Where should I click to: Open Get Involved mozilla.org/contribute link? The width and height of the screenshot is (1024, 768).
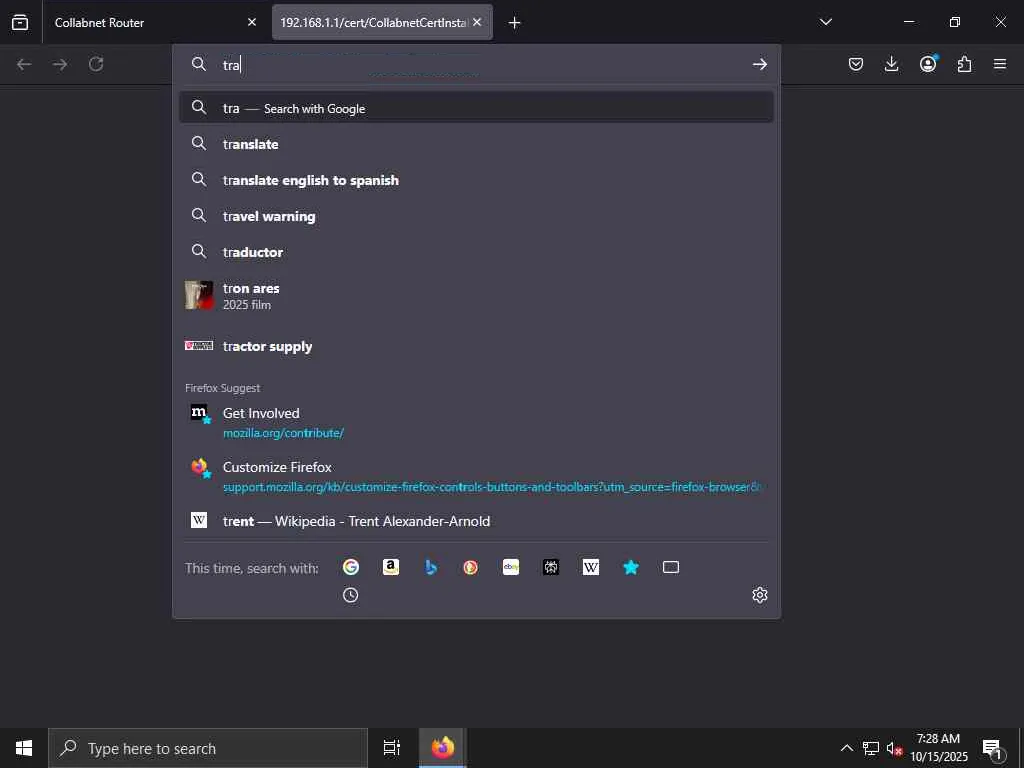(476, 422)
